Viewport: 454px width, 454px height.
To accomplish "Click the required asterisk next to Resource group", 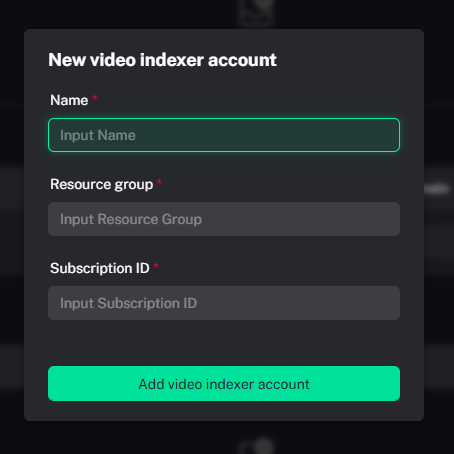I will [159, 182].
